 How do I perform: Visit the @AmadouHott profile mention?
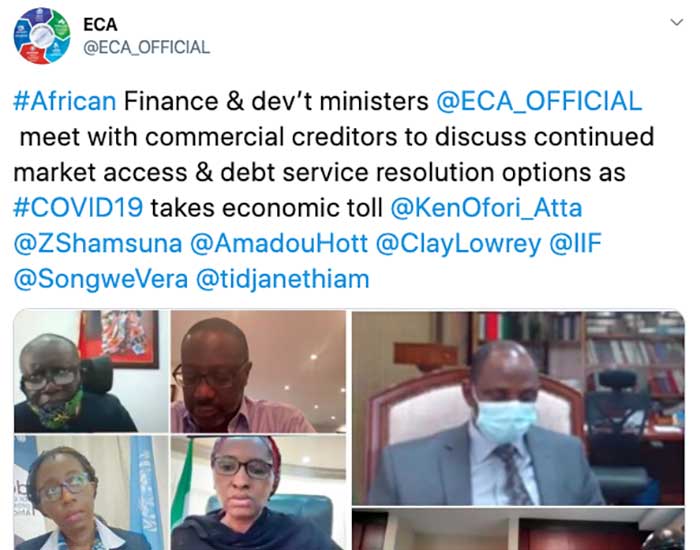pos(279,244)
